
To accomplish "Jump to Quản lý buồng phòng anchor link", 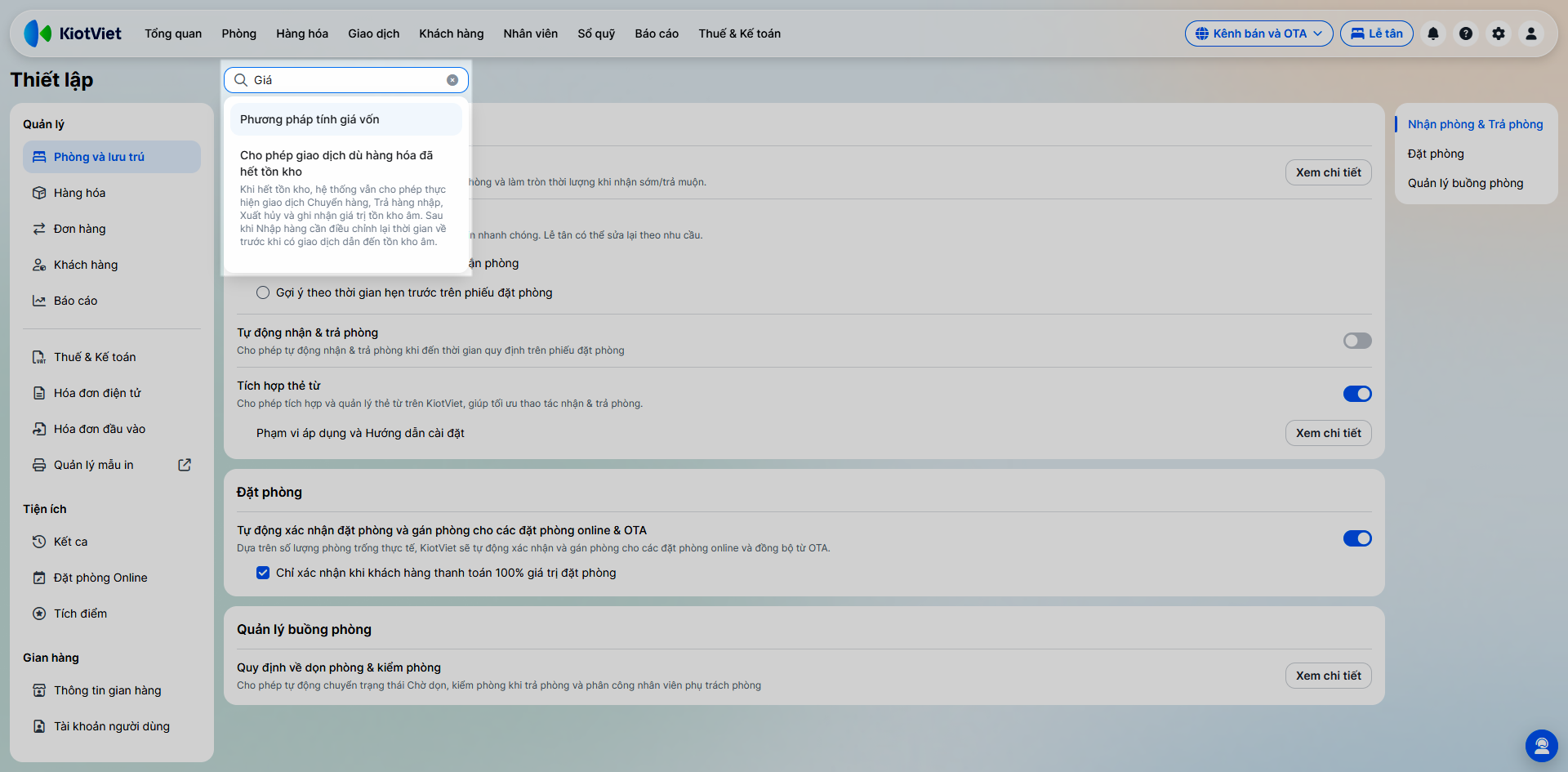I will pyautogui.click(x=1466, y=183).
